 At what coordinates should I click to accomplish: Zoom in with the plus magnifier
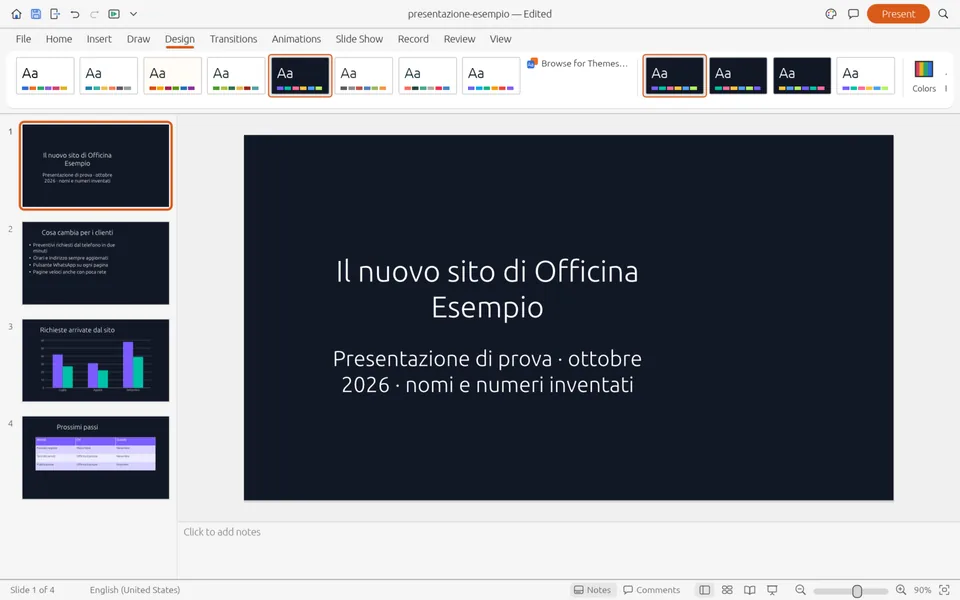[x=901, y=590]
